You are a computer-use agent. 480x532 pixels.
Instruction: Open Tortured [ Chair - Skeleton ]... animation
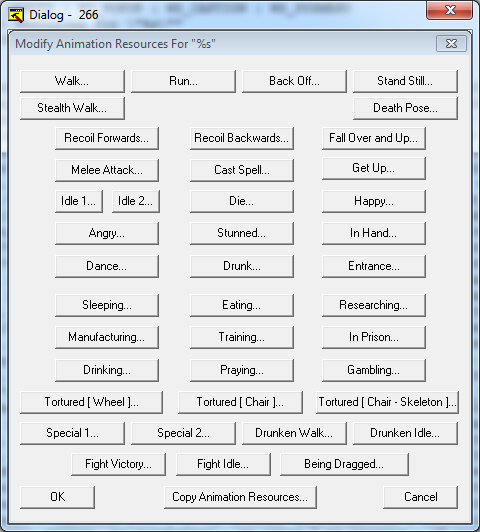(387, 402)
